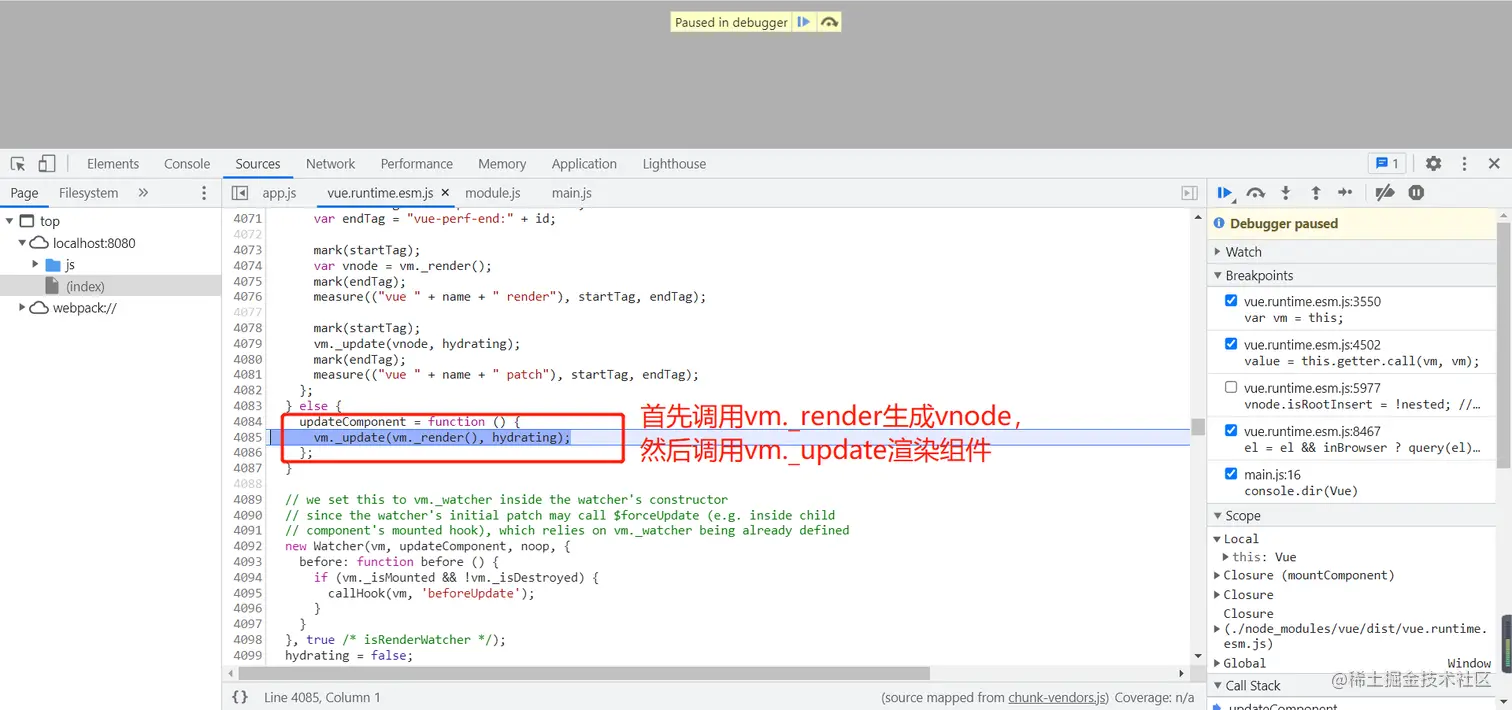
Task: Open the Network panel
Action: tap(331, 164)
